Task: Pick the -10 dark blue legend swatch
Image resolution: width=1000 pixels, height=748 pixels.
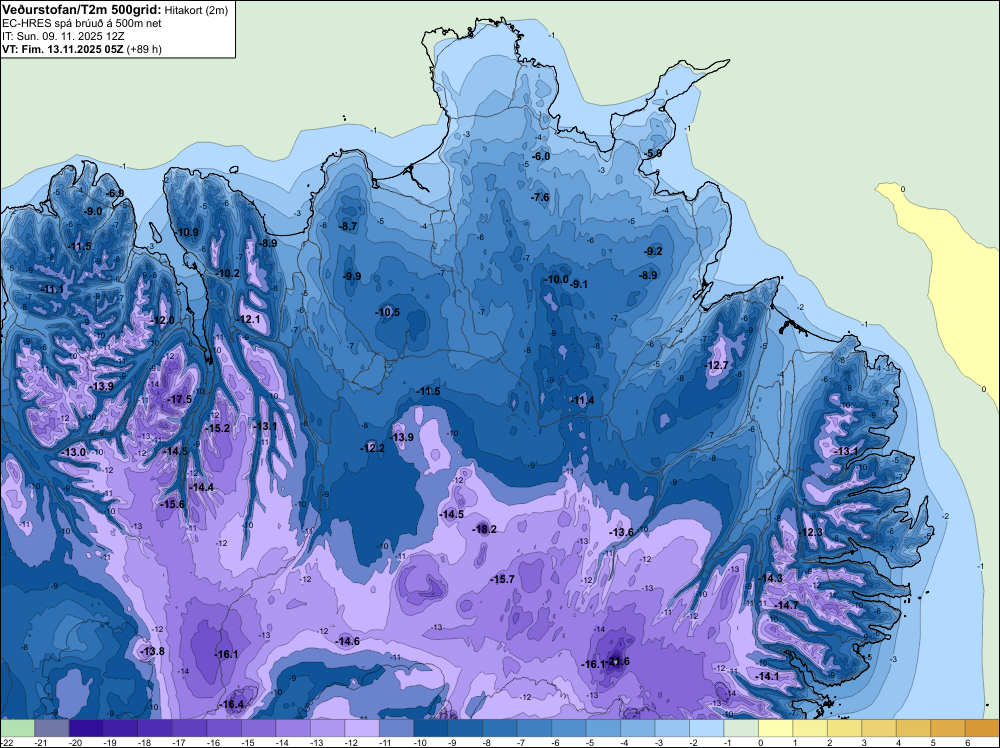Action: [x=430, y=728]
